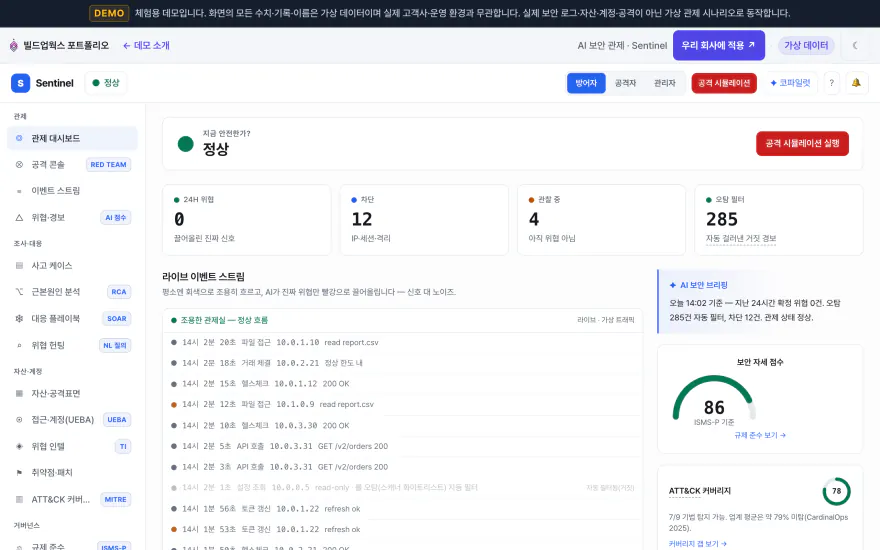Go back via 데모 소개 link

pos(146,45)
